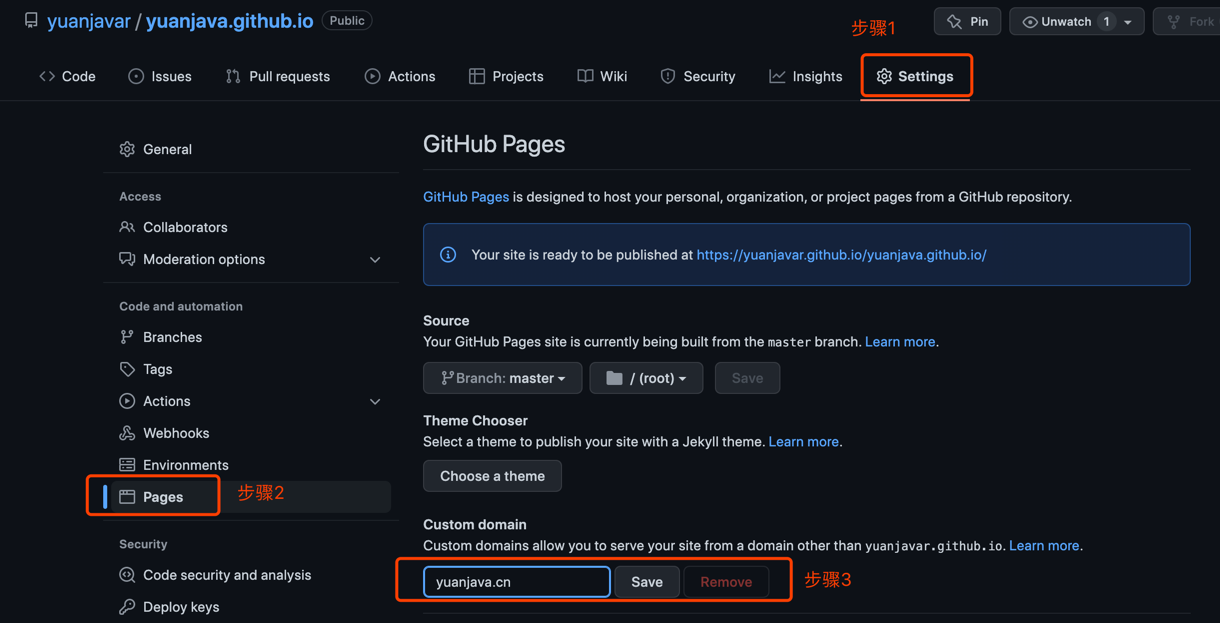Viewport: 1220px width, 623px height.
Task: Open Branches settings
Action: point(172,337)
